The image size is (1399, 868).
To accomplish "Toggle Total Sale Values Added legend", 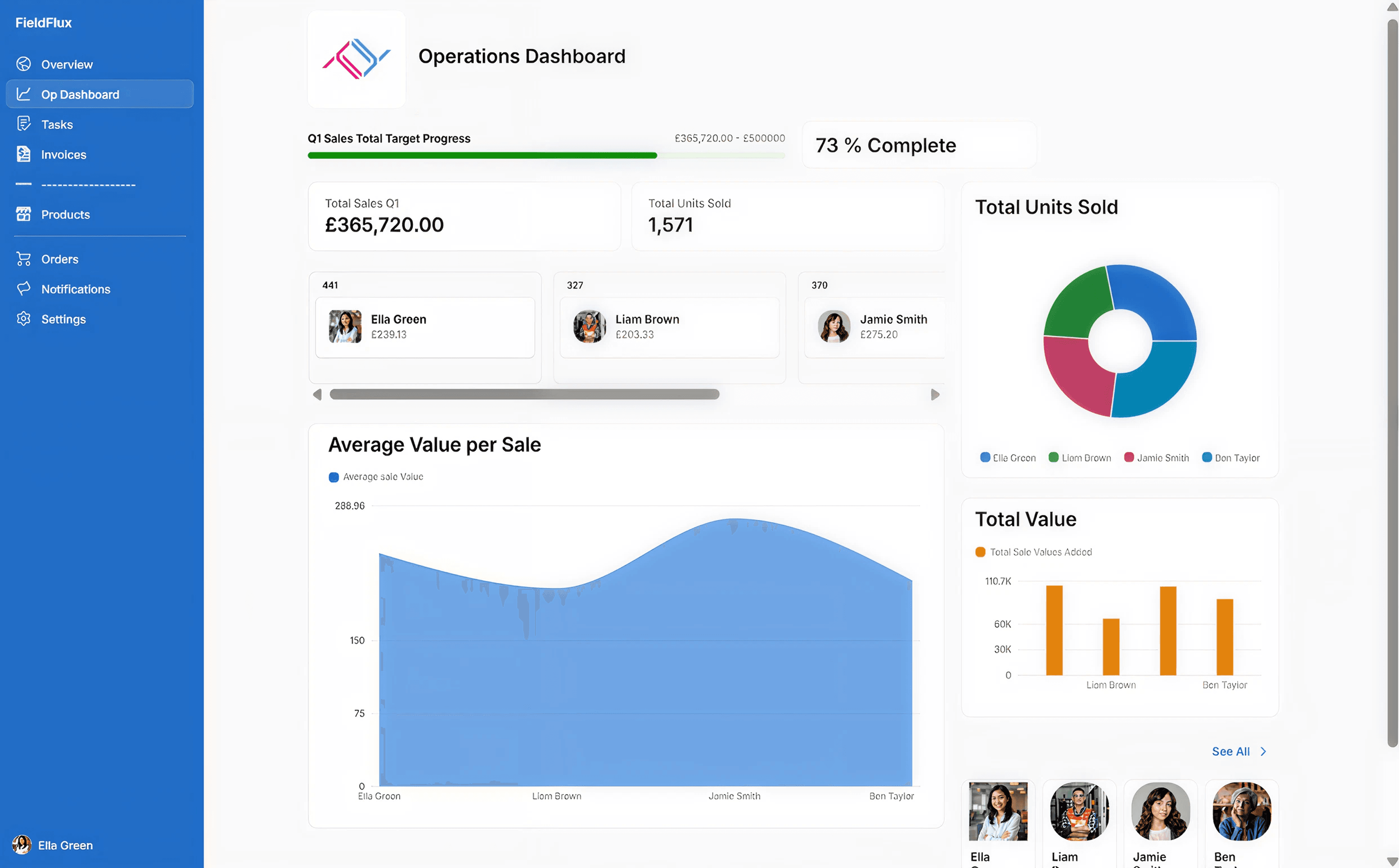I will point(1033,552).
